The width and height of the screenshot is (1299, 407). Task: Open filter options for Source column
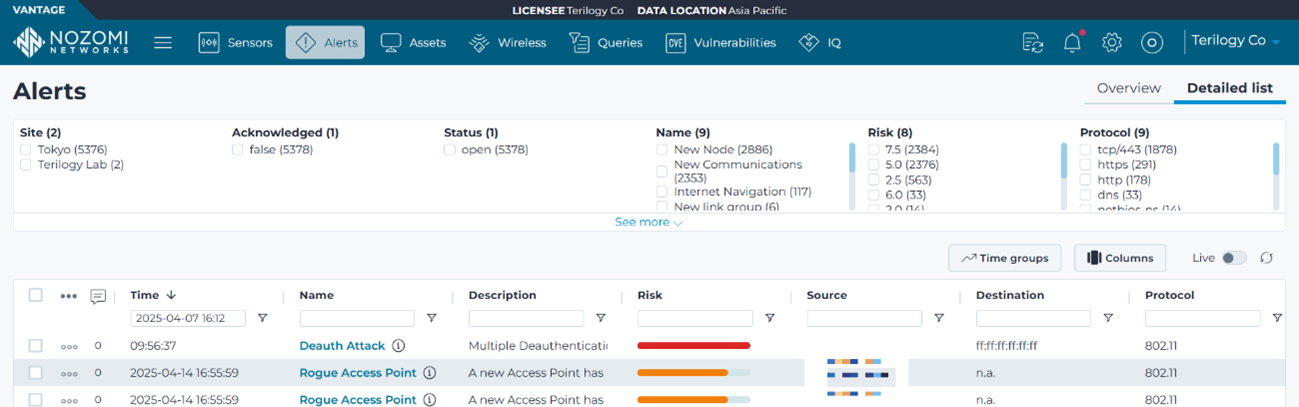coord(939,318)
